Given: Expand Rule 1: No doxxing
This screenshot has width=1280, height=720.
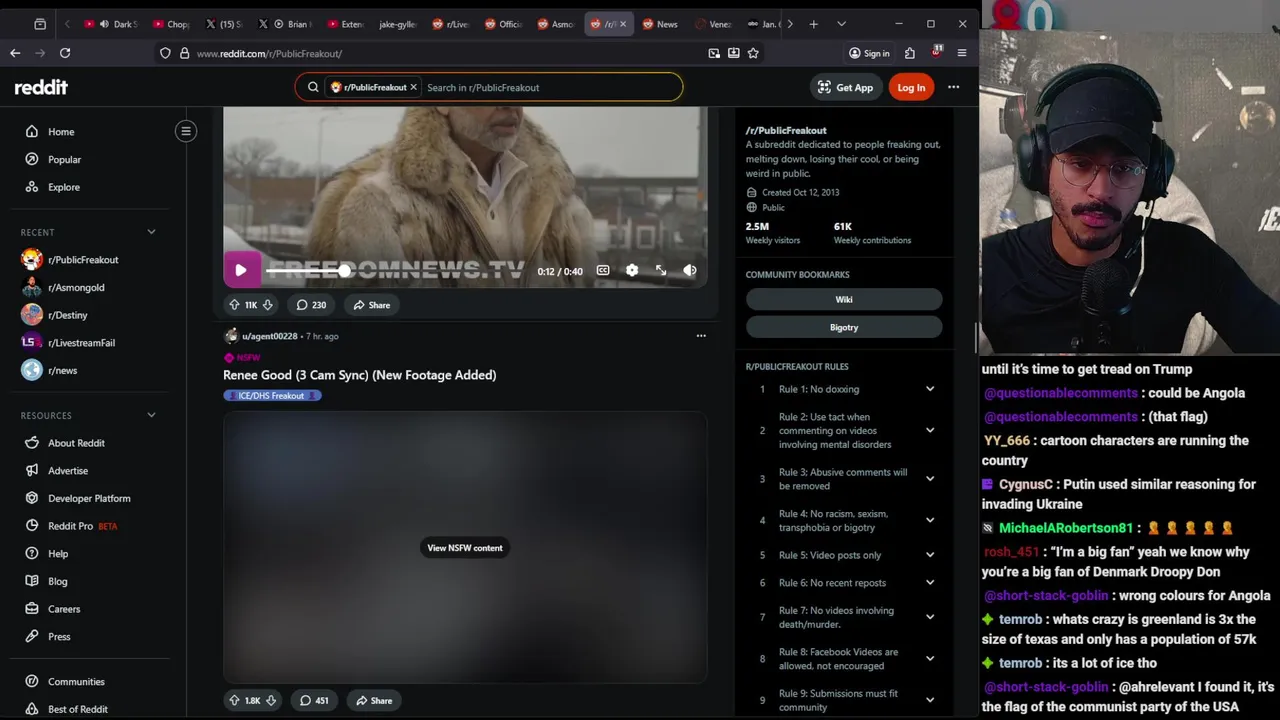Looking at the screenshot, I should tap(930, 389).
